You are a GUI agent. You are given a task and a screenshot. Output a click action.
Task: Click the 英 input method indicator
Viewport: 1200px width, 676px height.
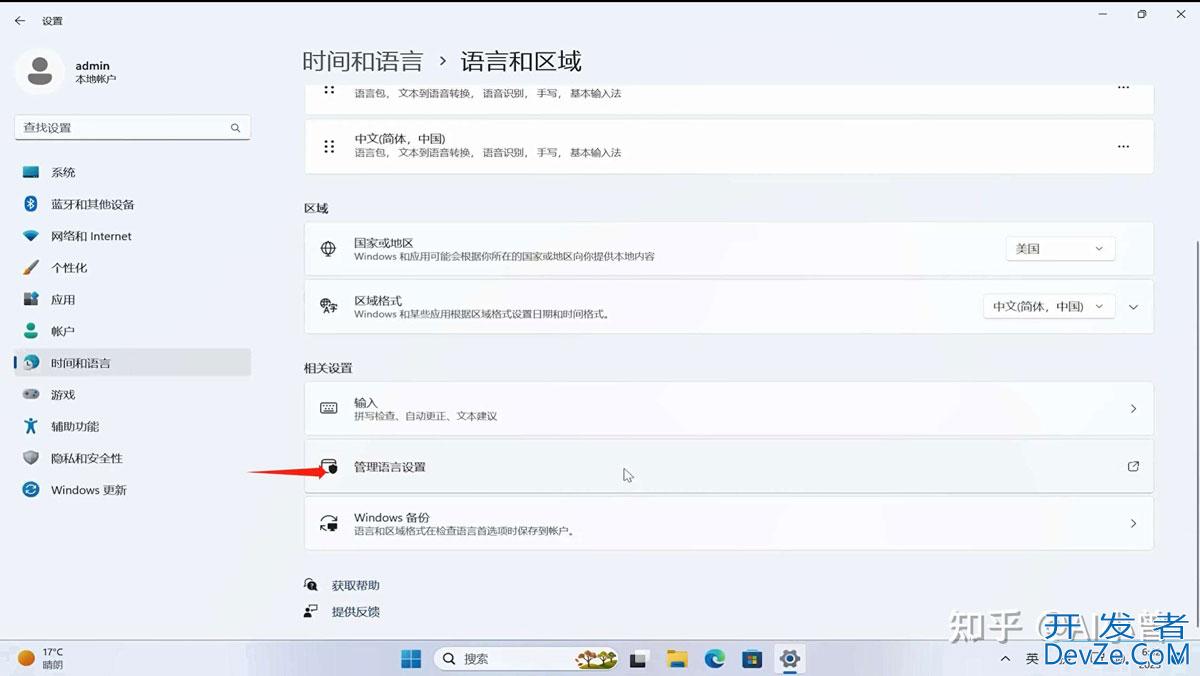pyautogui.click(x=1032, y=659)
